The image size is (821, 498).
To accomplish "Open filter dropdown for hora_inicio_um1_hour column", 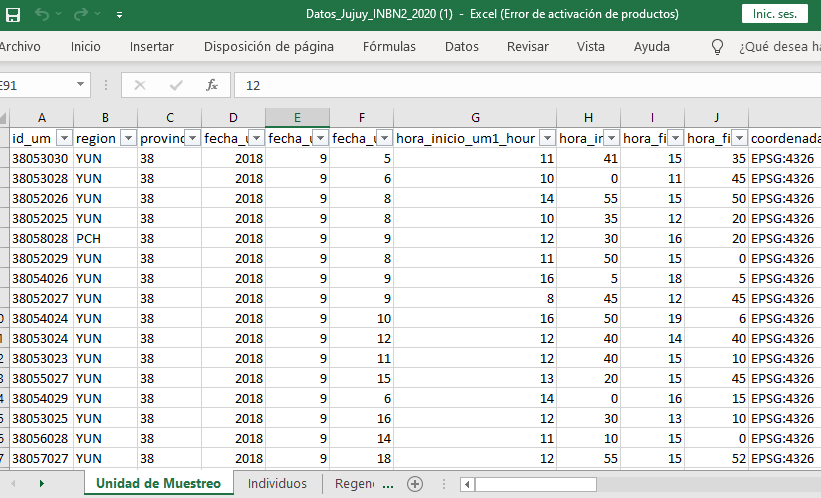I will coord(546,138).
